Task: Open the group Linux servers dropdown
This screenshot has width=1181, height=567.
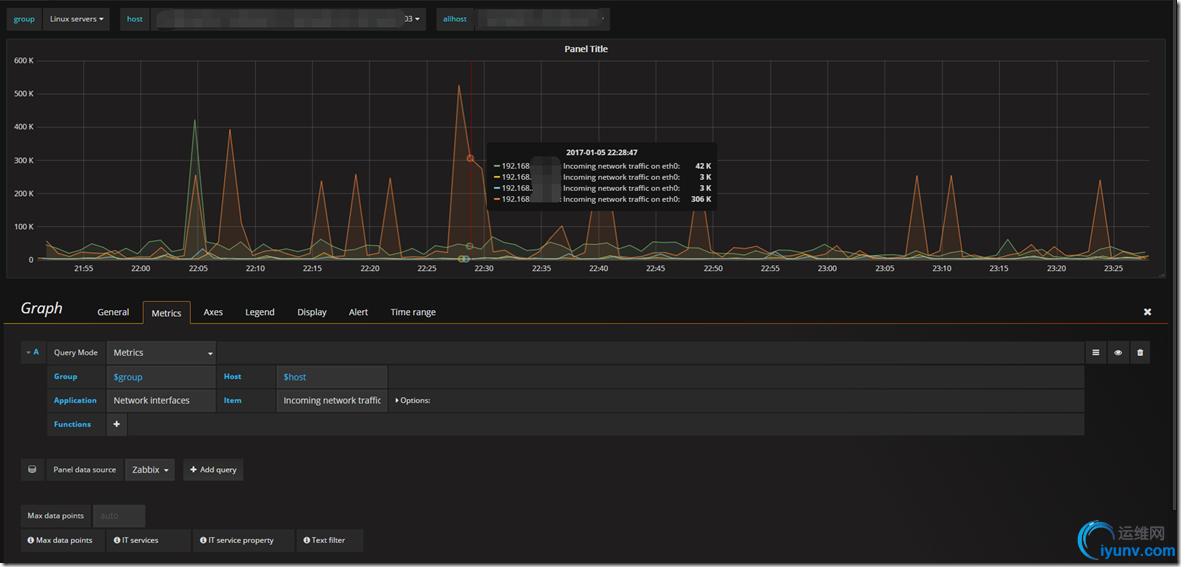Action: [76, 19]
